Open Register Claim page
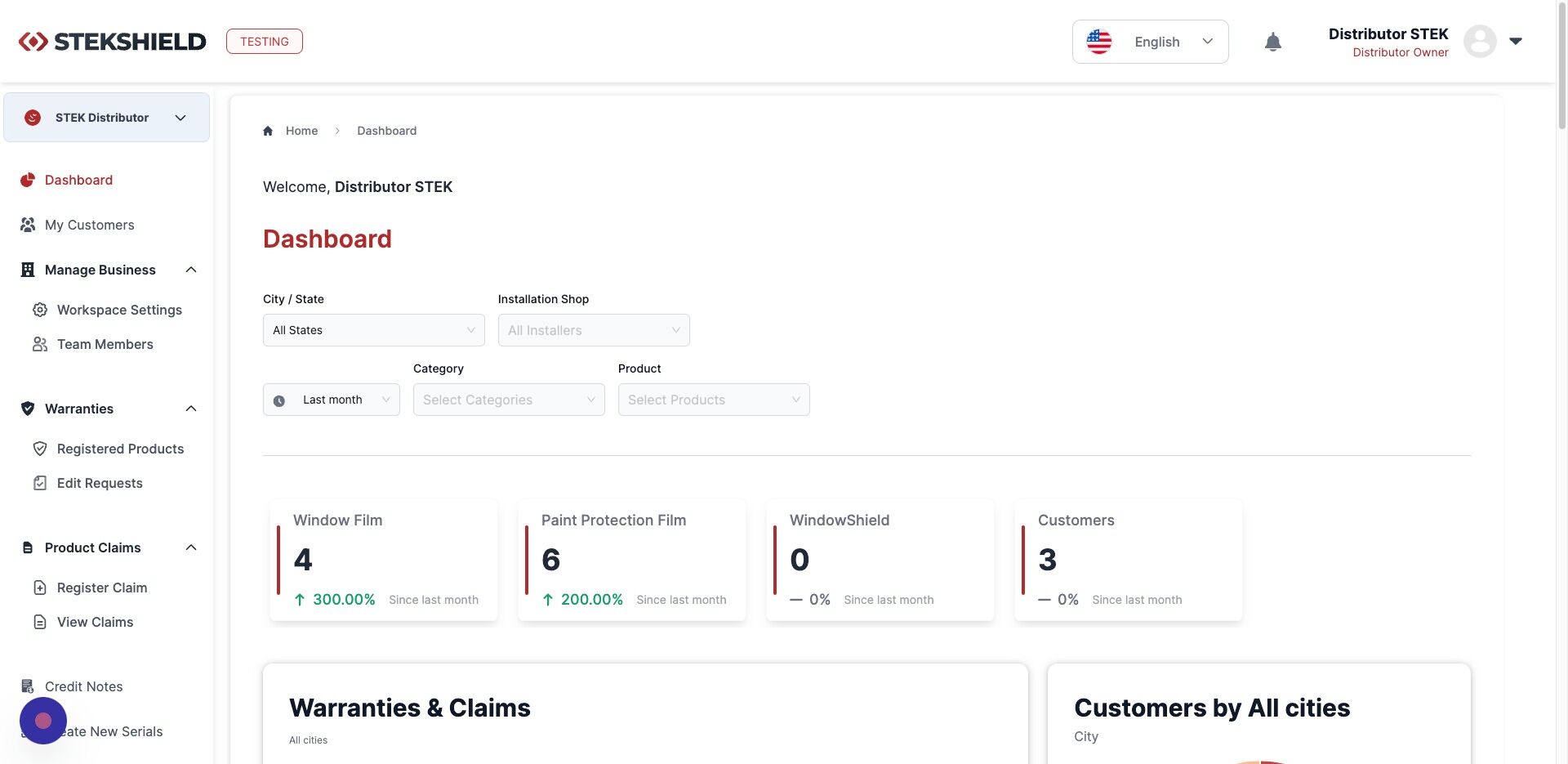The height and width of the screenshot is (764, 1568). click(102, 588)
